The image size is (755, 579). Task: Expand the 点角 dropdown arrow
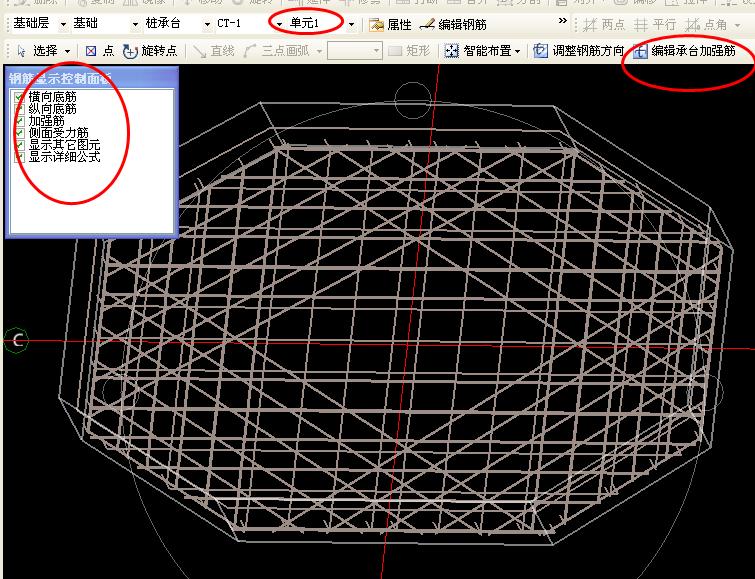coord(737,25)
